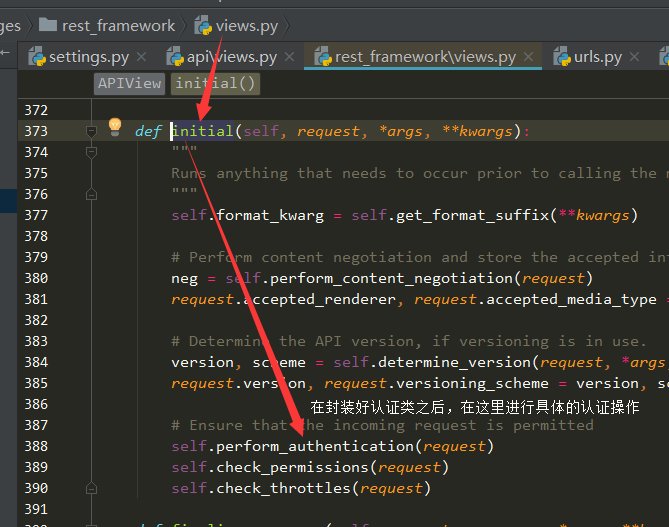Click the comment 'Ensure that the incoming request is permitted'
This screenshot has width=669, height=527.
(x=382, y=426)
